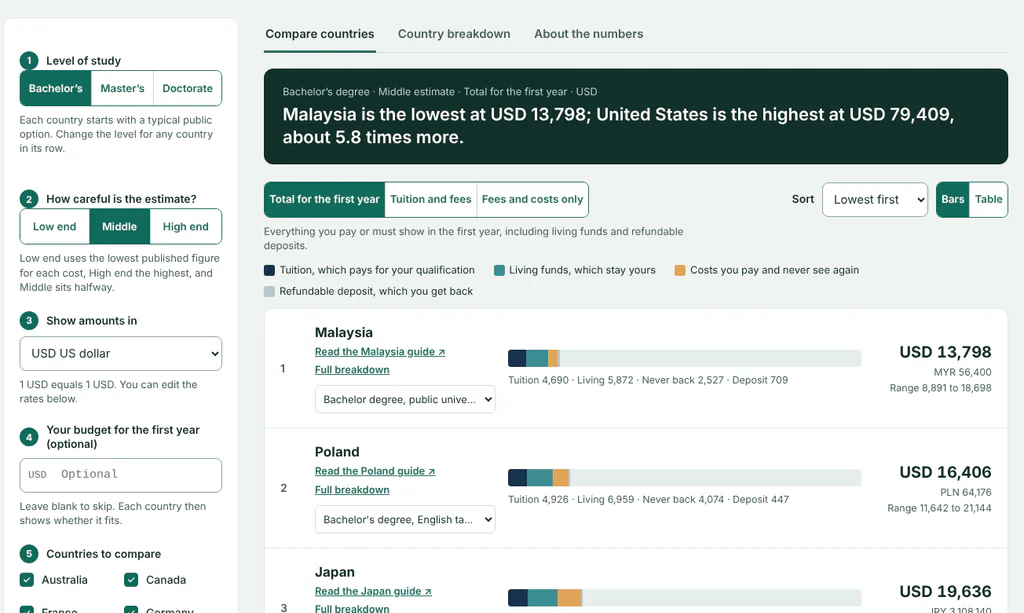Screen dimensions: 1024x613
Task: Click Poland's stacked cost bar
Action: pos(684,477)
